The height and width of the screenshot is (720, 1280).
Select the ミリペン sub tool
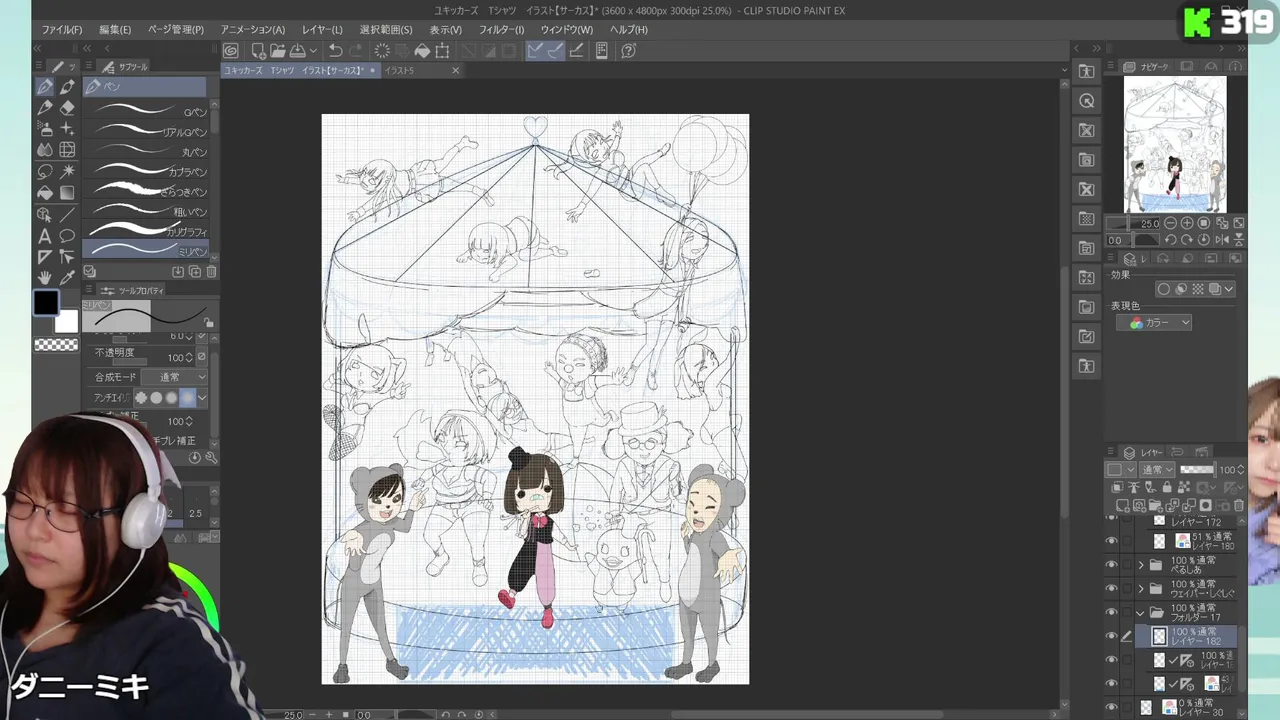pyautogui.click(x=147, y=250)
